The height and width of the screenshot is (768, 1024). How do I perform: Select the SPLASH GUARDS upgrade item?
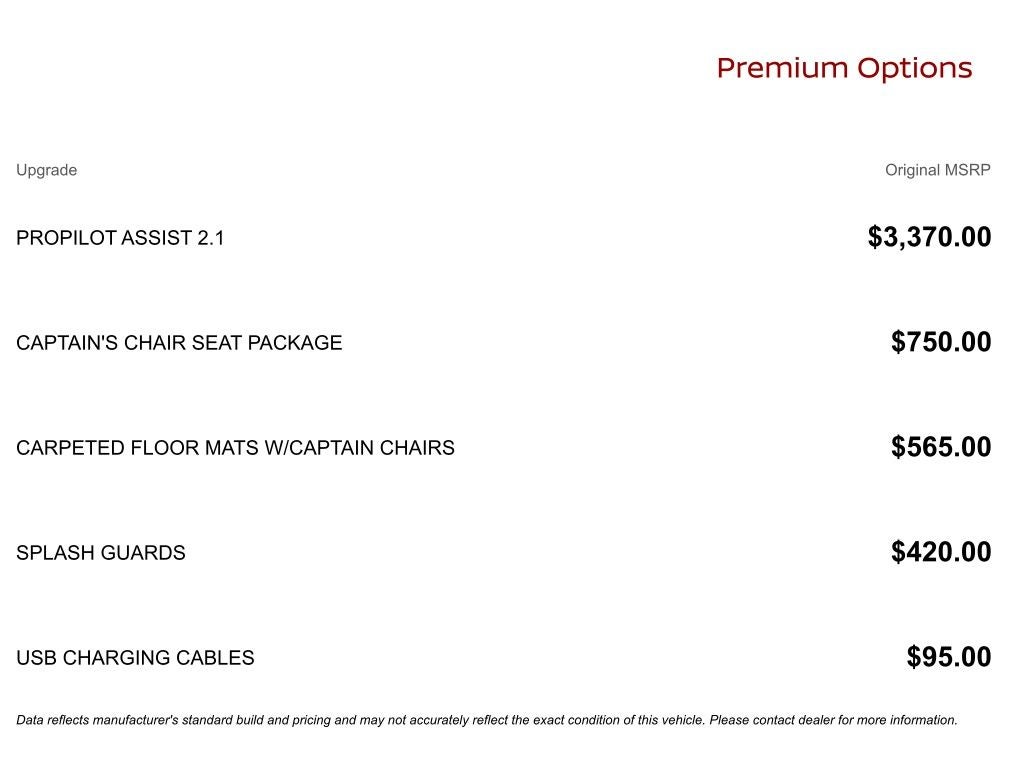101,553
